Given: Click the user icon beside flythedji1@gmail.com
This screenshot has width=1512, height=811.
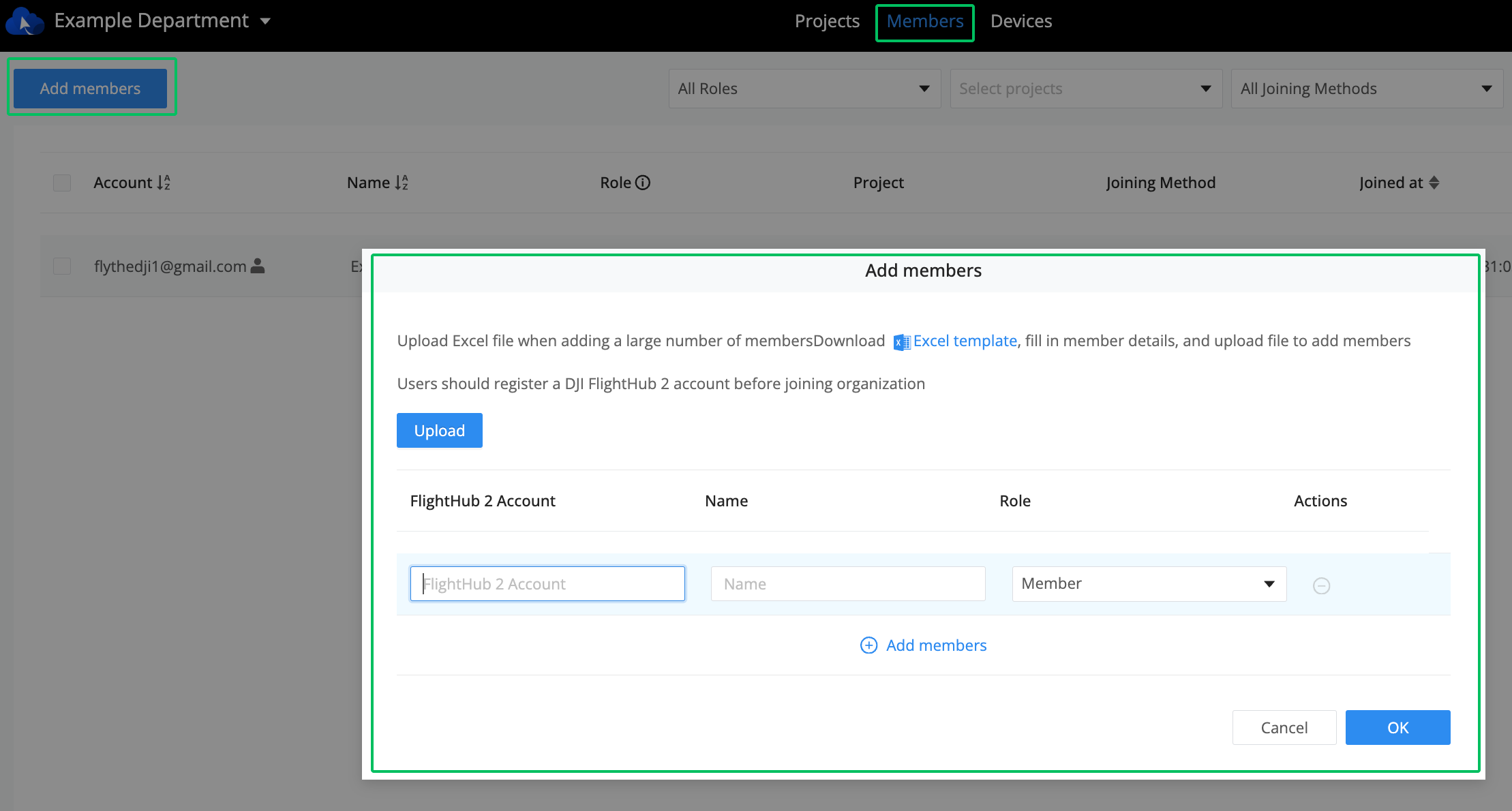Looking at the screenshot, I should [258, 266].
